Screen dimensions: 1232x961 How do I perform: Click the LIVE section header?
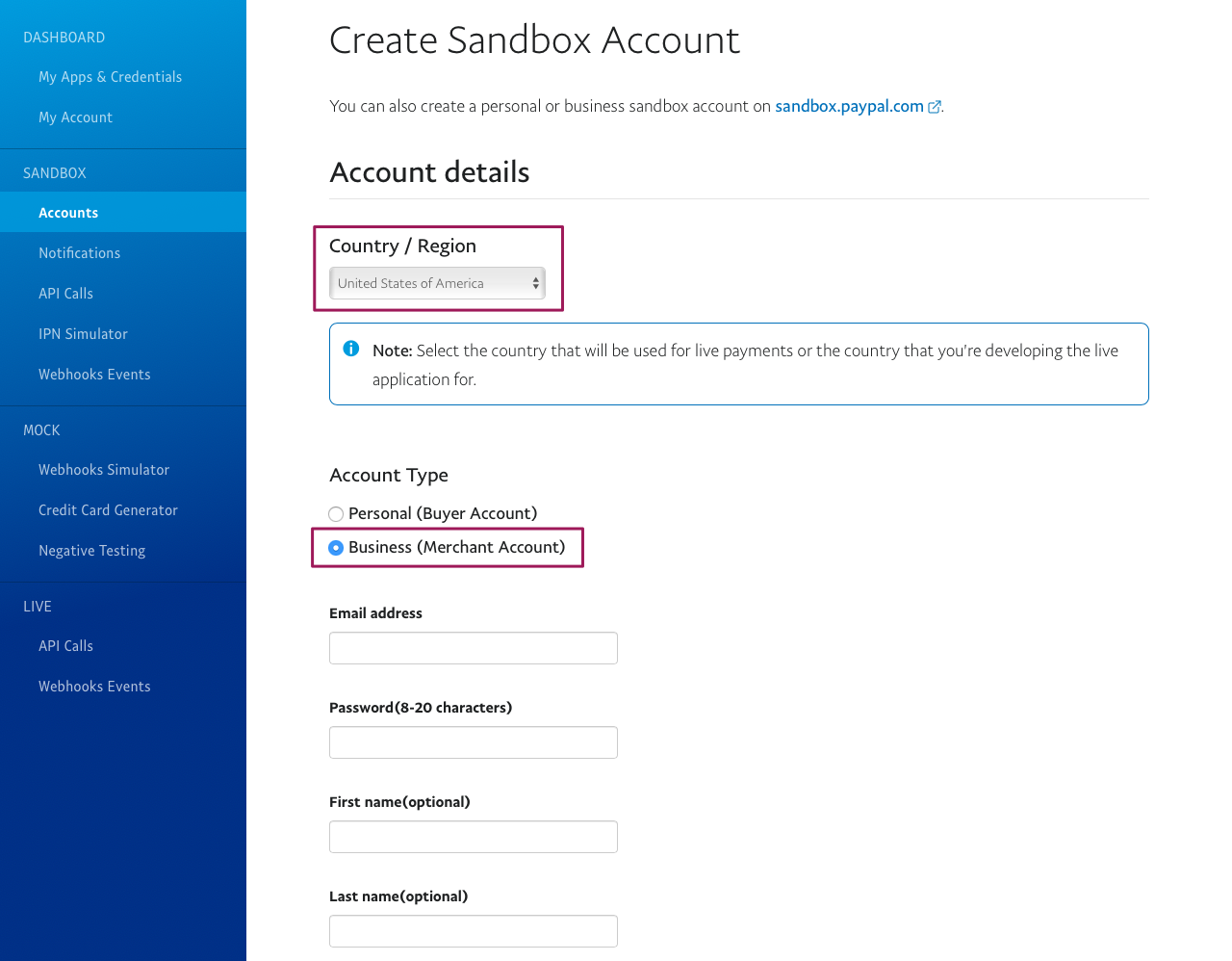(x=38, y=607)
